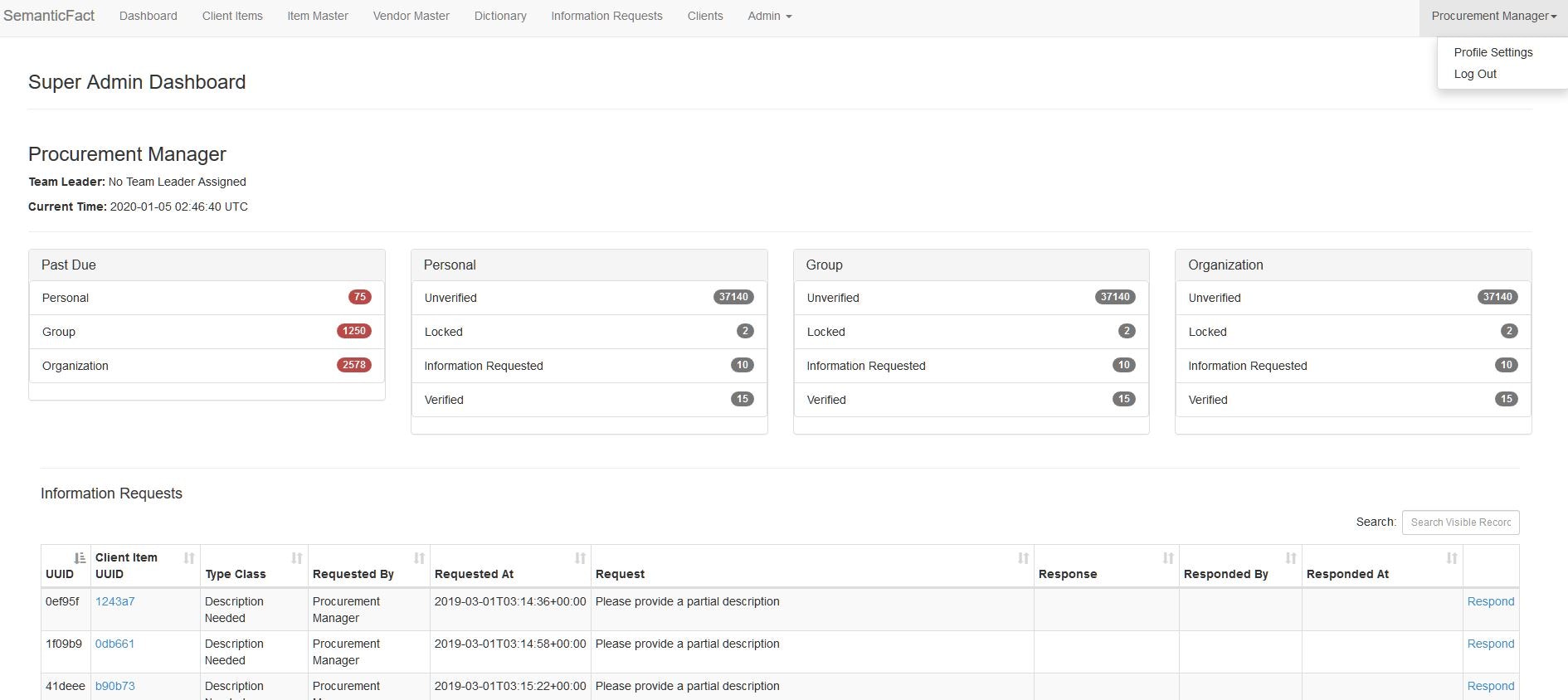Select Group Unverified row
The image size is (1568, 700).
point(971,298)
